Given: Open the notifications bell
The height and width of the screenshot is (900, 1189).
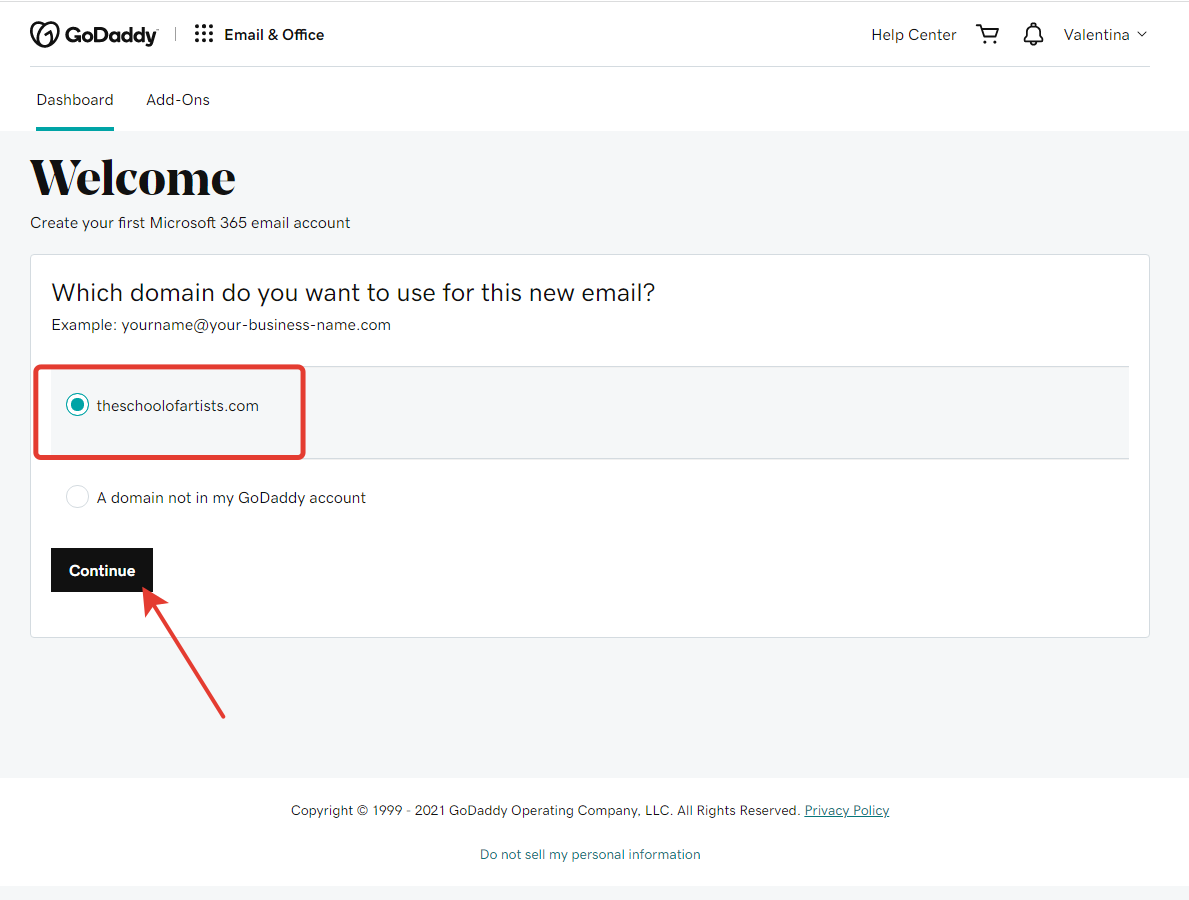Looking at the screenshot, I should [1033, 35].
